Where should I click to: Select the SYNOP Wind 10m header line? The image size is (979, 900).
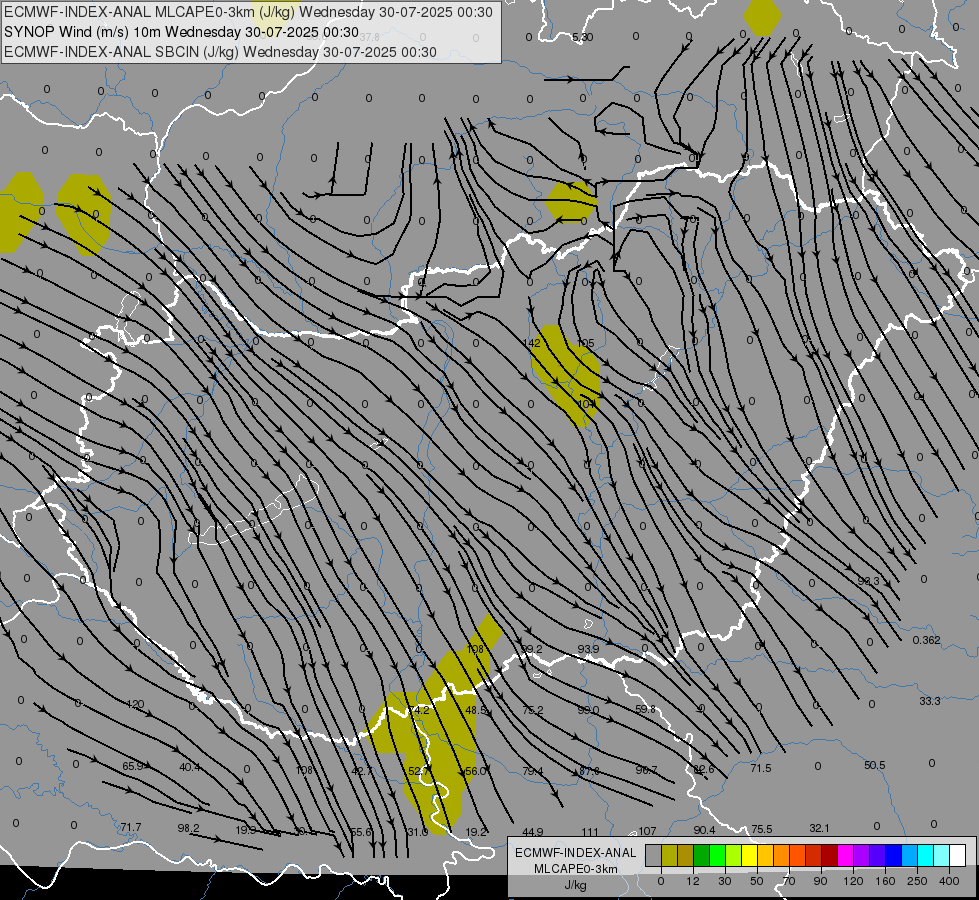coord(181,32)
